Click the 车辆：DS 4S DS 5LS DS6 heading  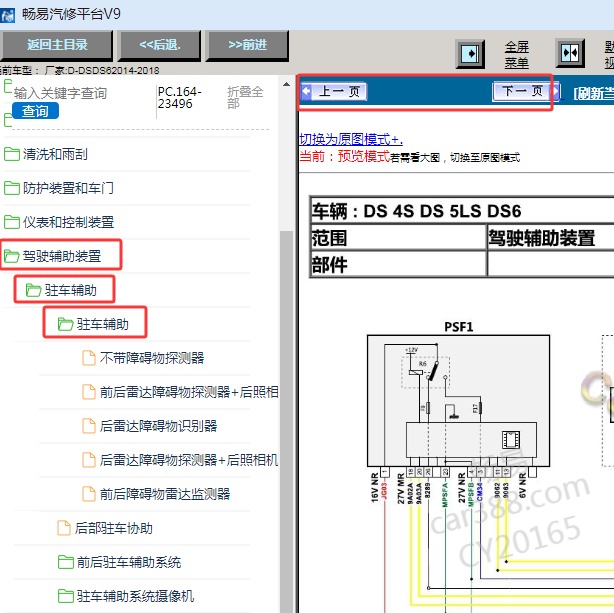(x=416, y=211)
